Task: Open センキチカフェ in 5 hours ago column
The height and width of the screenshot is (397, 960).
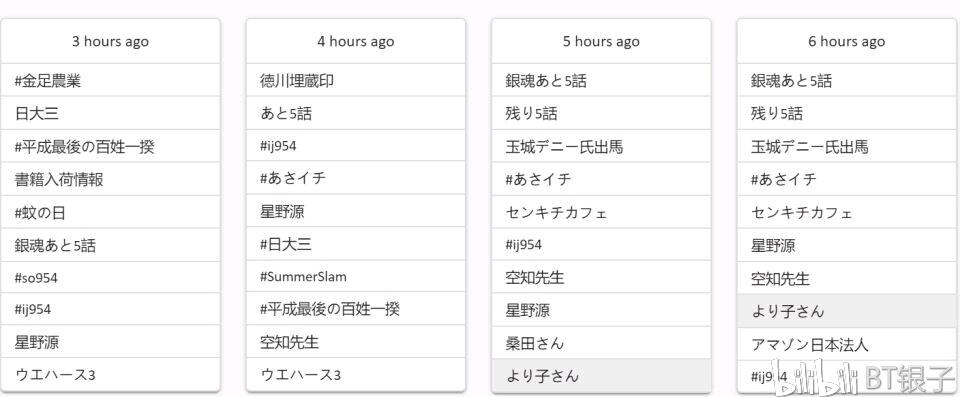Action: 601,212
